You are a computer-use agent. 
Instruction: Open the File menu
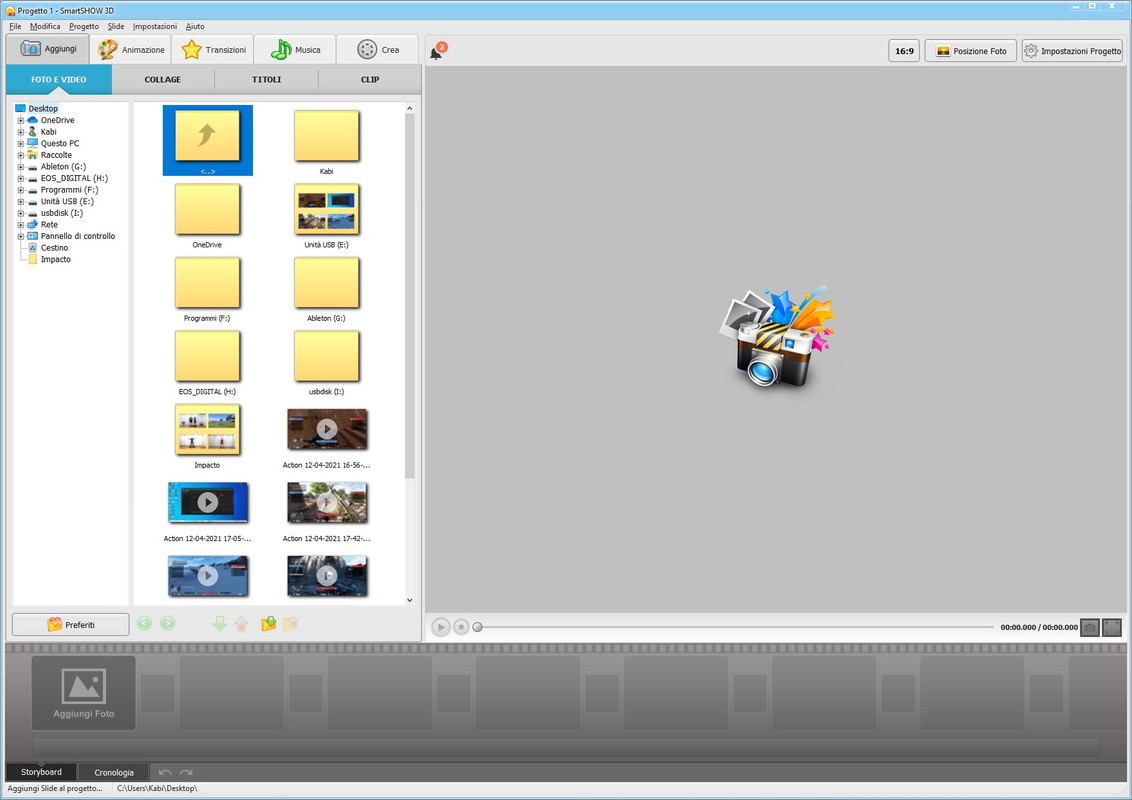[x=15, y=26]
